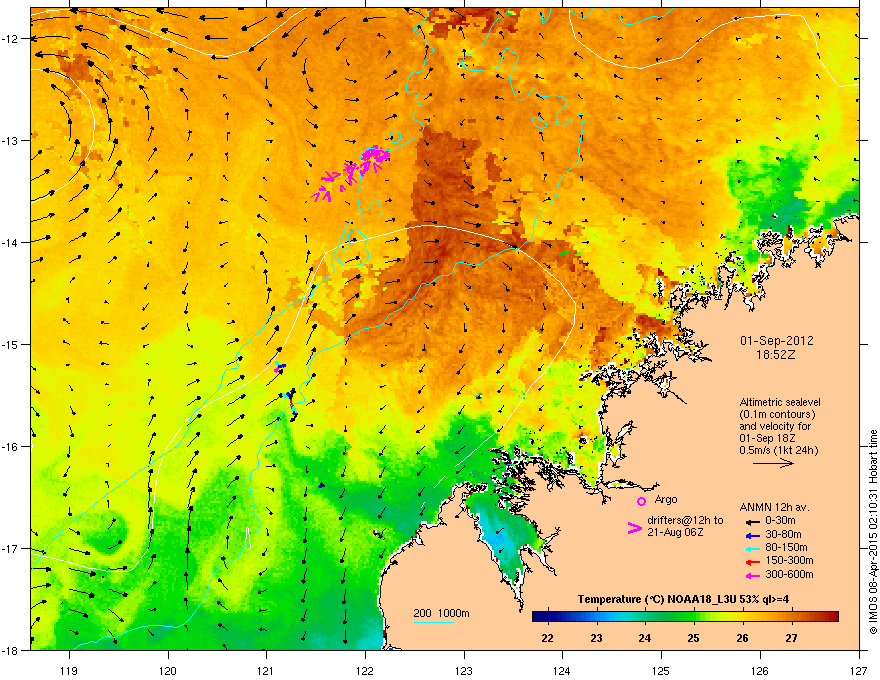Image resolution: width=880 pixels, height=680 pixels.
Task: Click the magenta Argo circle legend marker
Action: pos(641,501)
